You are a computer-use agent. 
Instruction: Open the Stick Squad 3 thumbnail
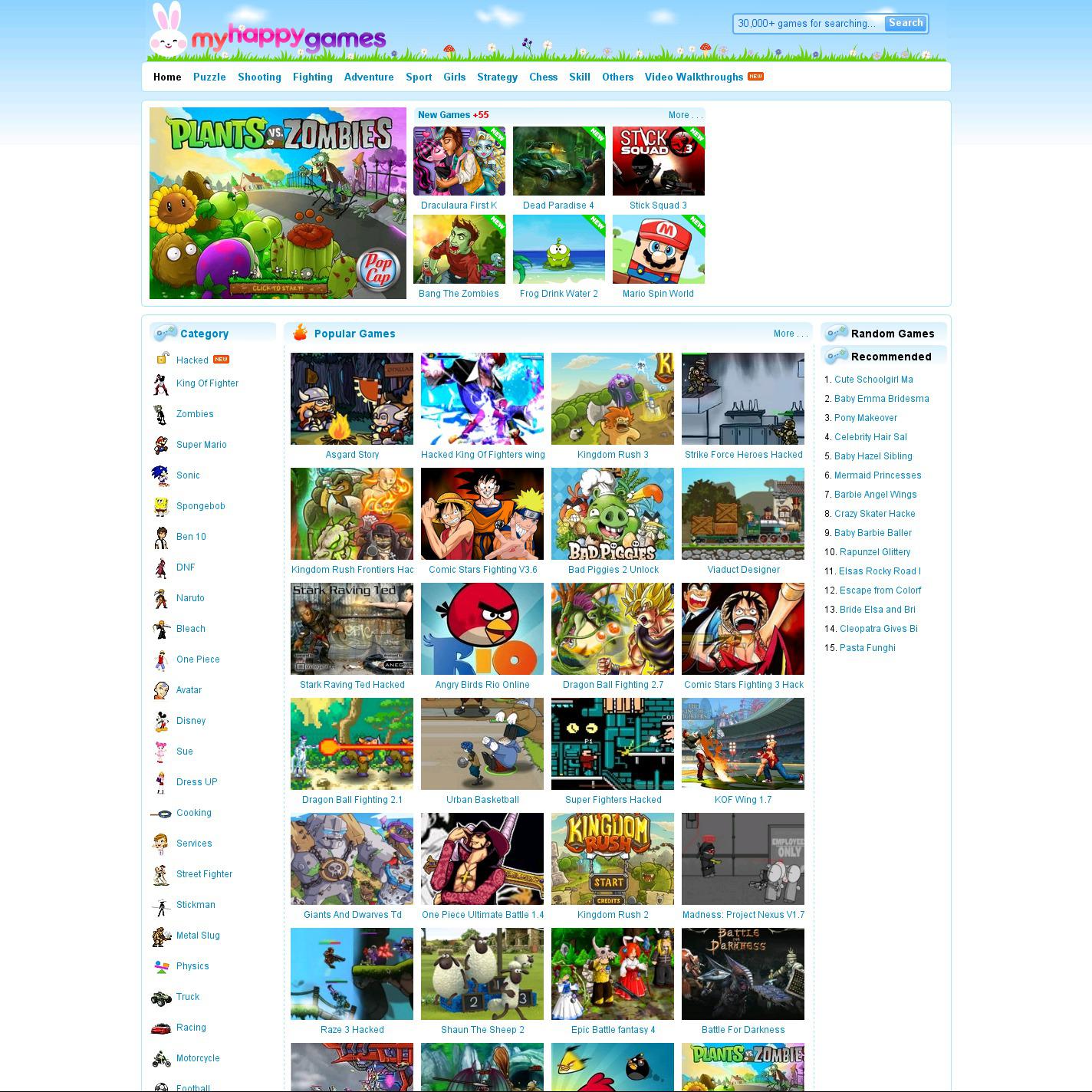(x=659, y=161)
